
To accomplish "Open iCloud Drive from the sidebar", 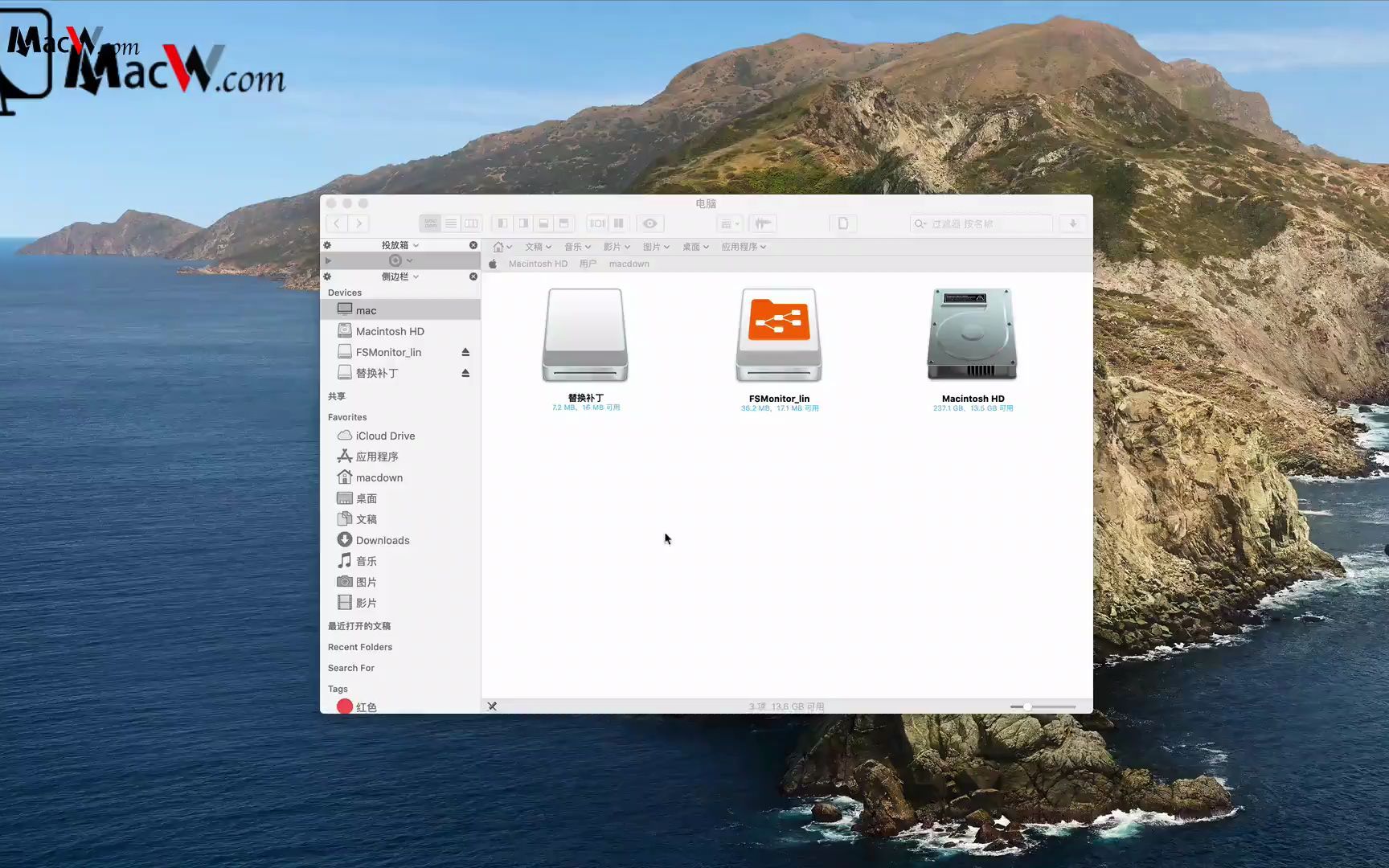I will click(384, 436).
